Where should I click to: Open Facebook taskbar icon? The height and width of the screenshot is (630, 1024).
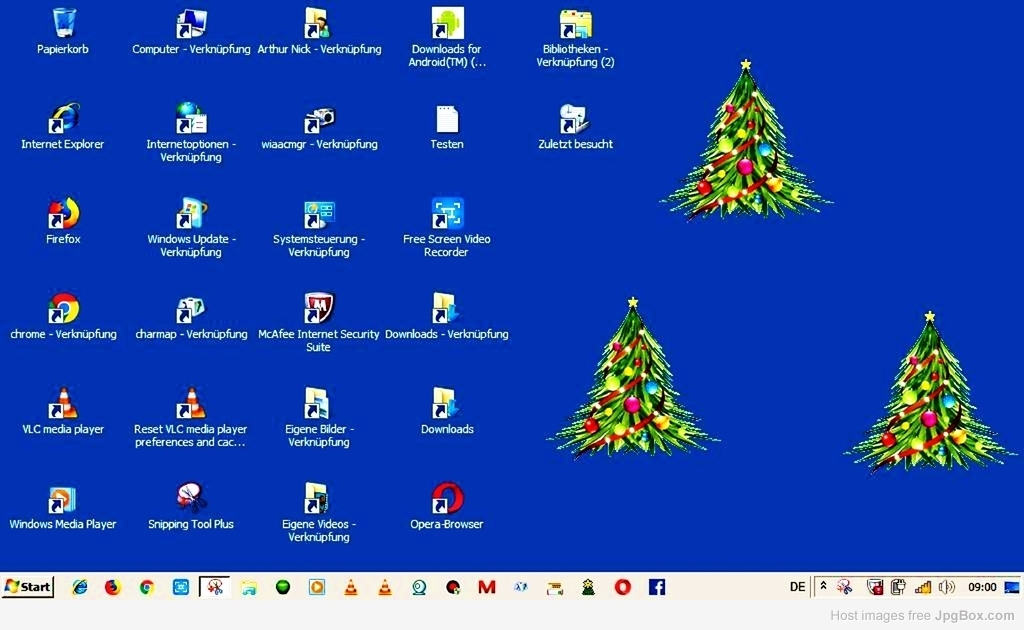point(657,587)
